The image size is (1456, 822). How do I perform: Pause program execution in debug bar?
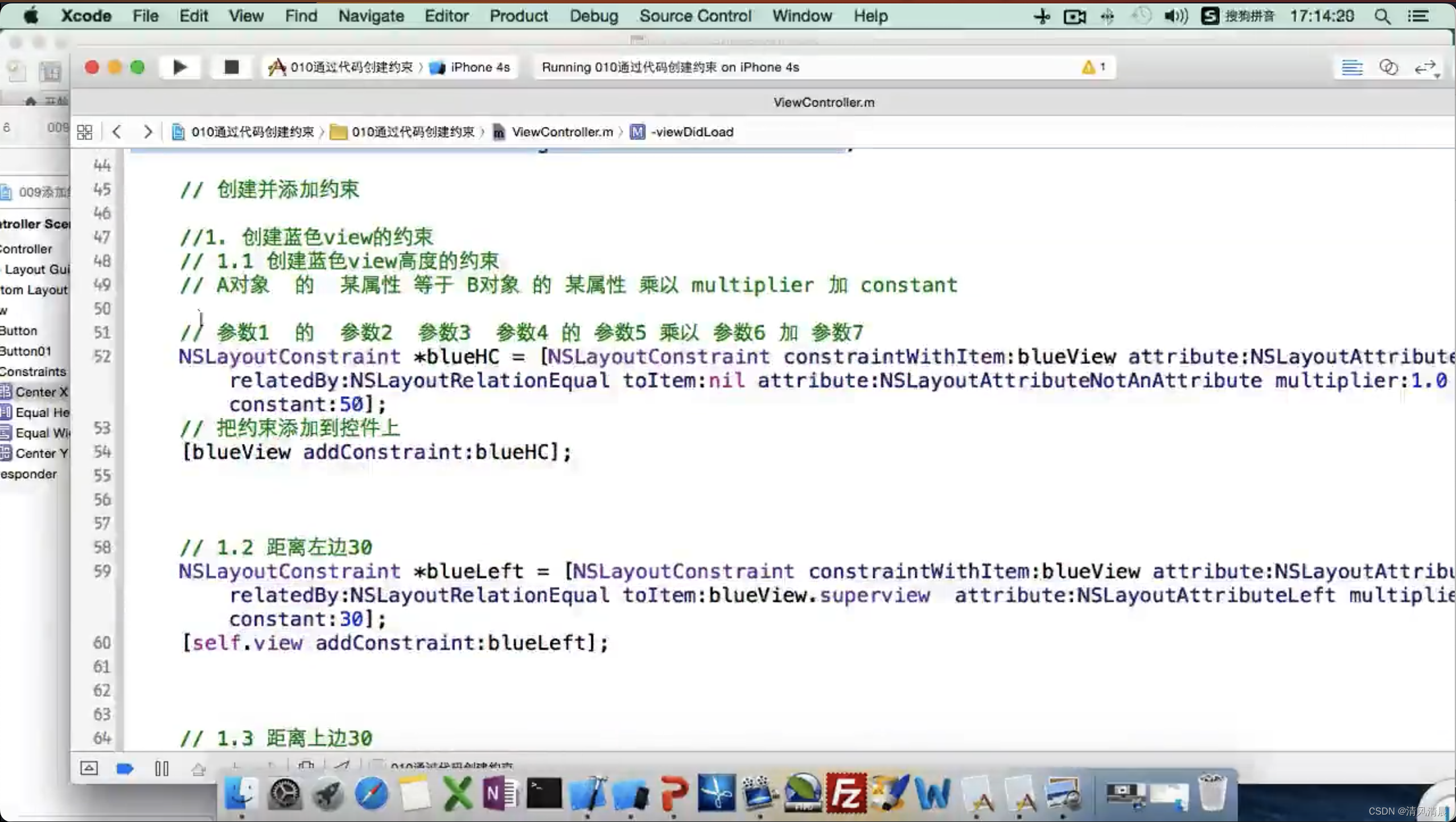point(162,769)
